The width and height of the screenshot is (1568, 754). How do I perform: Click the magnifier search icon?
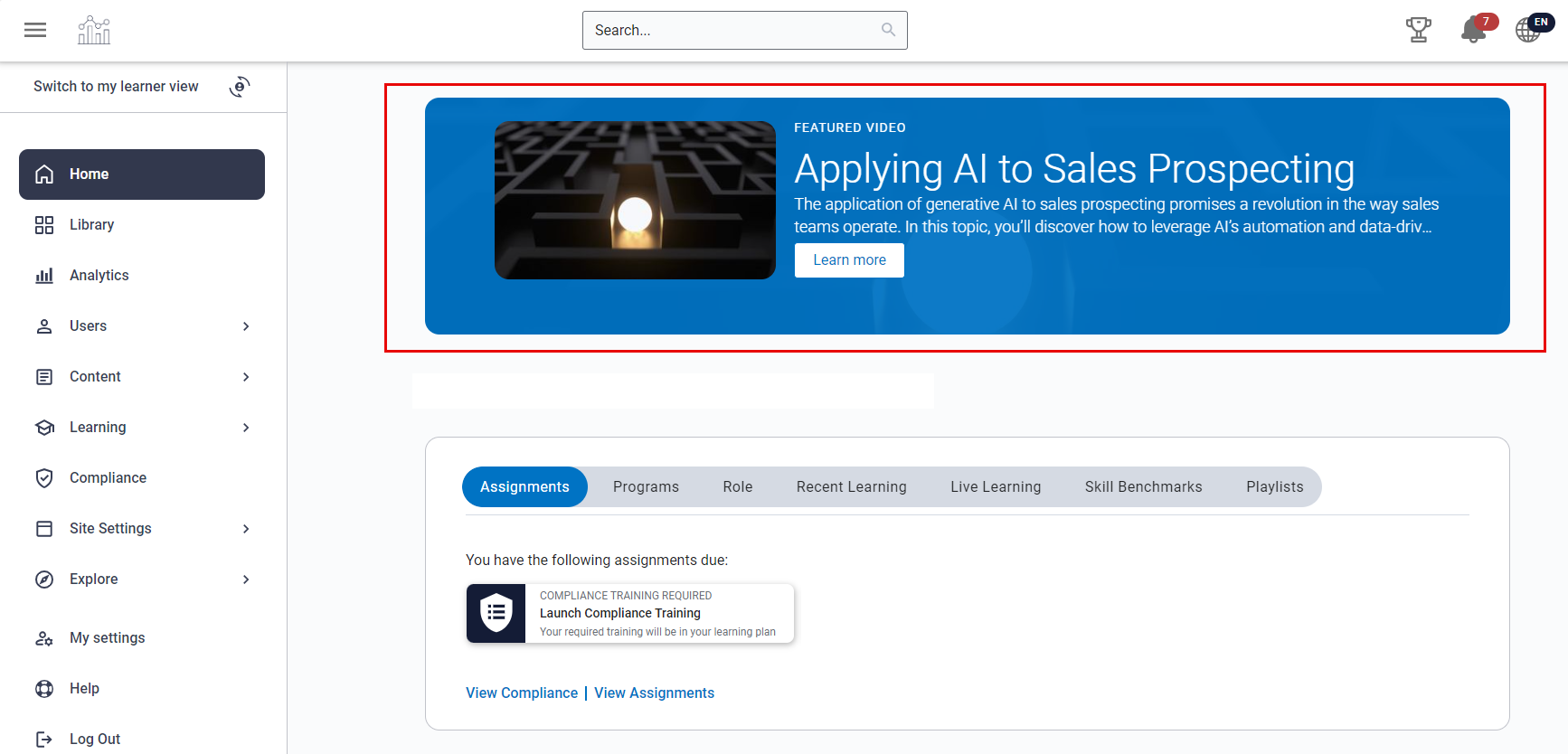click(888, 30)
